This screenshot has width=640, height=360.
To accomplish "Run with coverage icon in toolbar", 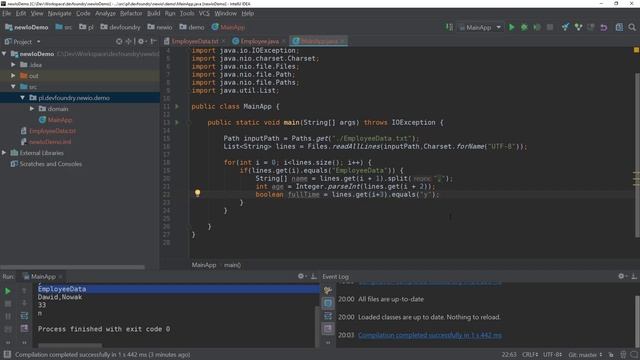I will click(x=537, y=27).
